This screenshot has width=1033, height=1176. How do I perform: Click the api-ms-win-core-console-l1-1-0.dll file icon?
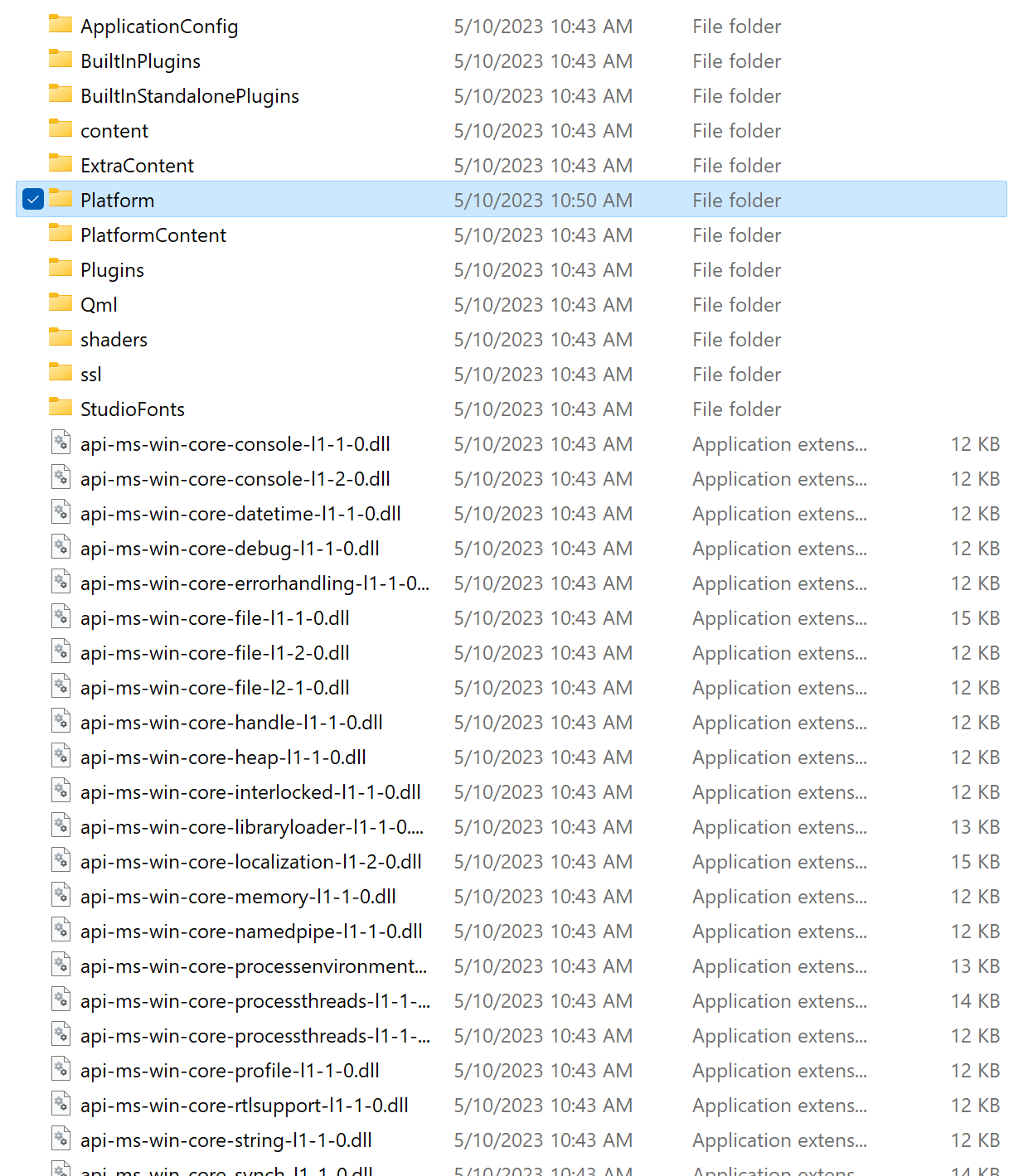tap(61, 443)
